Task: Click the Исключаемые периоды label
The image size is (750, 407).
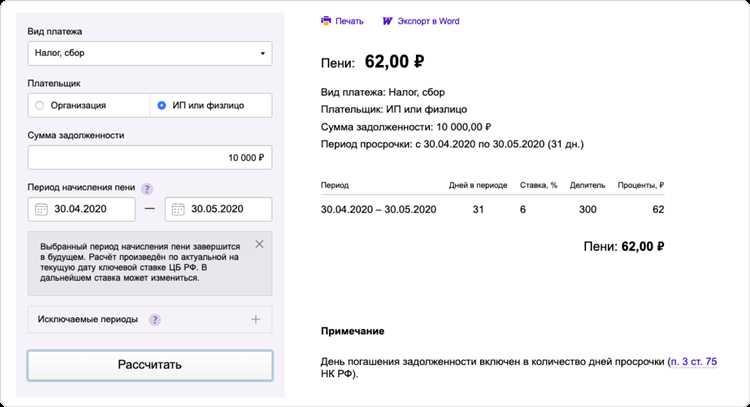Action: click(x=88, y=319)
